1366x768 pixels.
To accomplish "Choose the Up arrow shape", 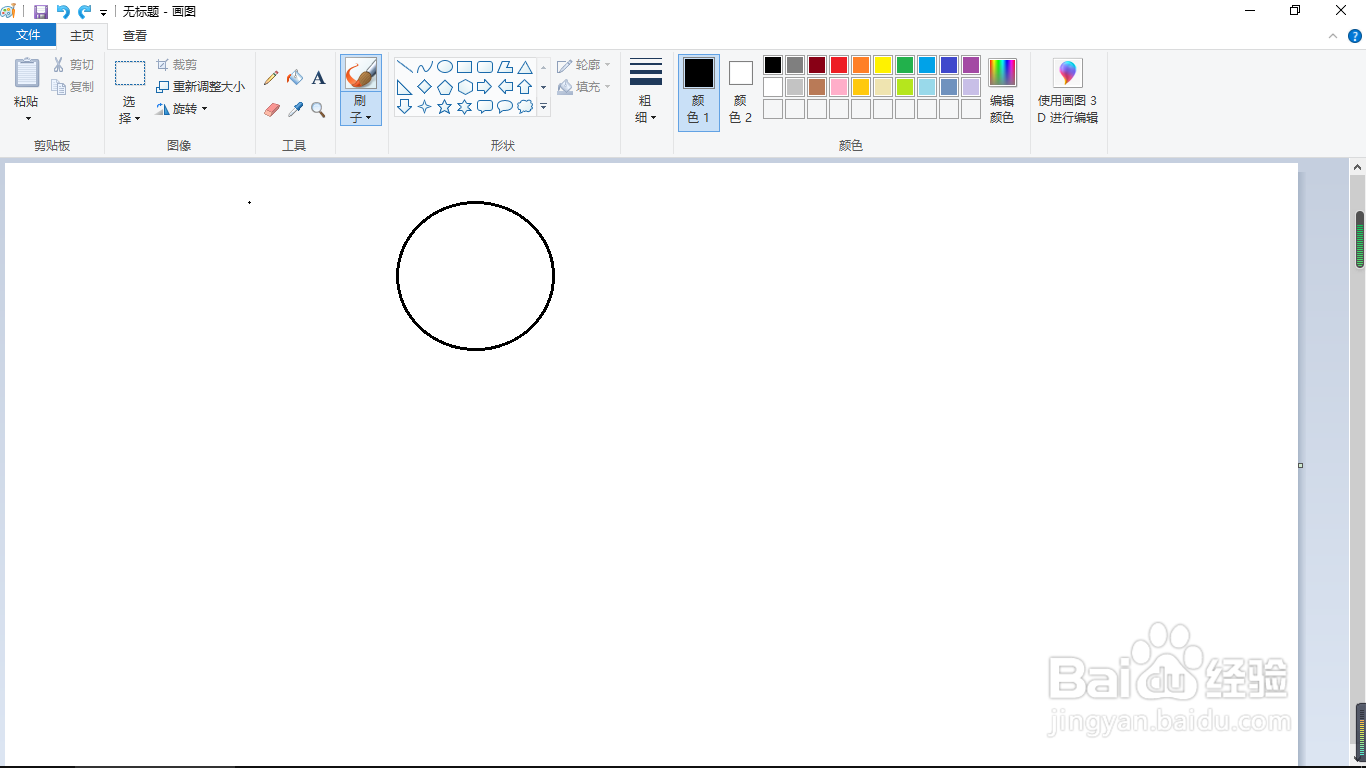I will coord(525,87).
